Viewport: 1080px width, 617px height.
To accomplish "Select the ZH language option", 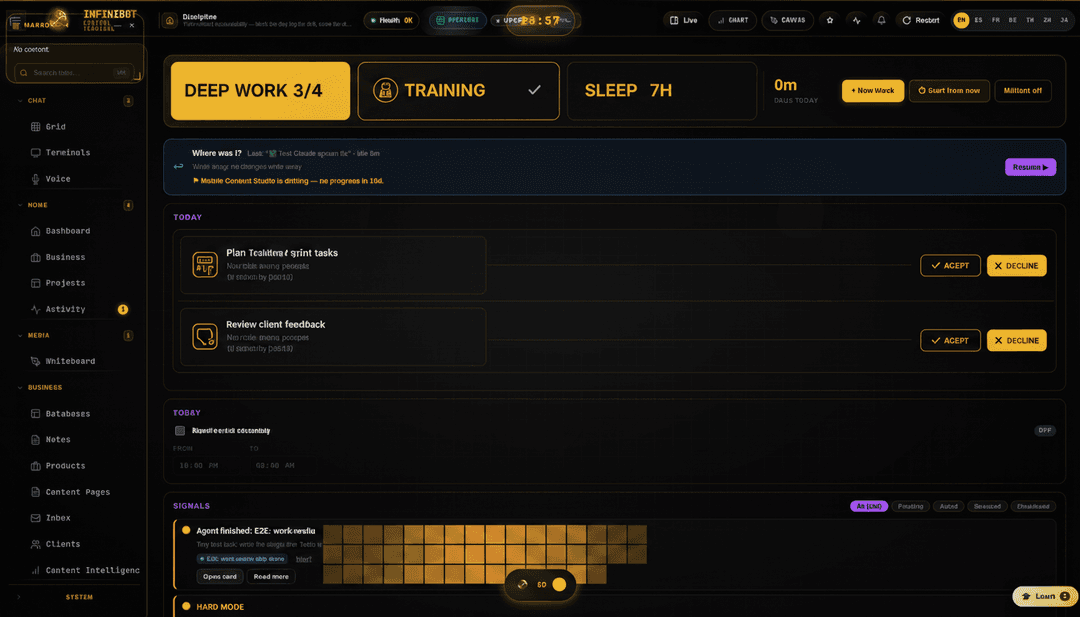I will pos(1047,21).
